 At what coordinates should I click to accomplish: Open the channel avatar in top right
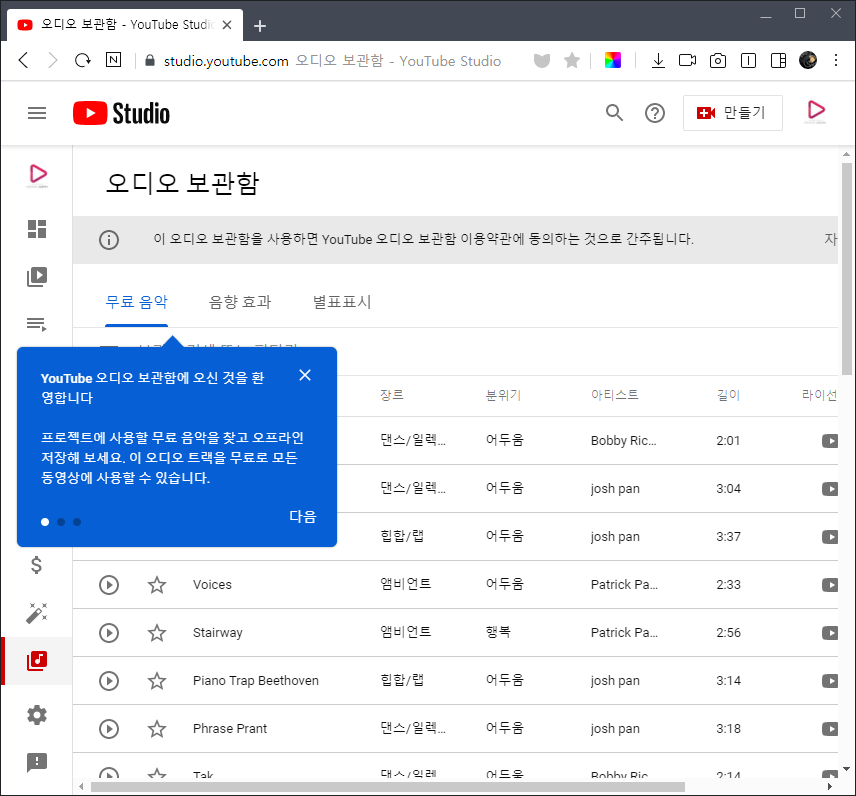coord(816,111)
